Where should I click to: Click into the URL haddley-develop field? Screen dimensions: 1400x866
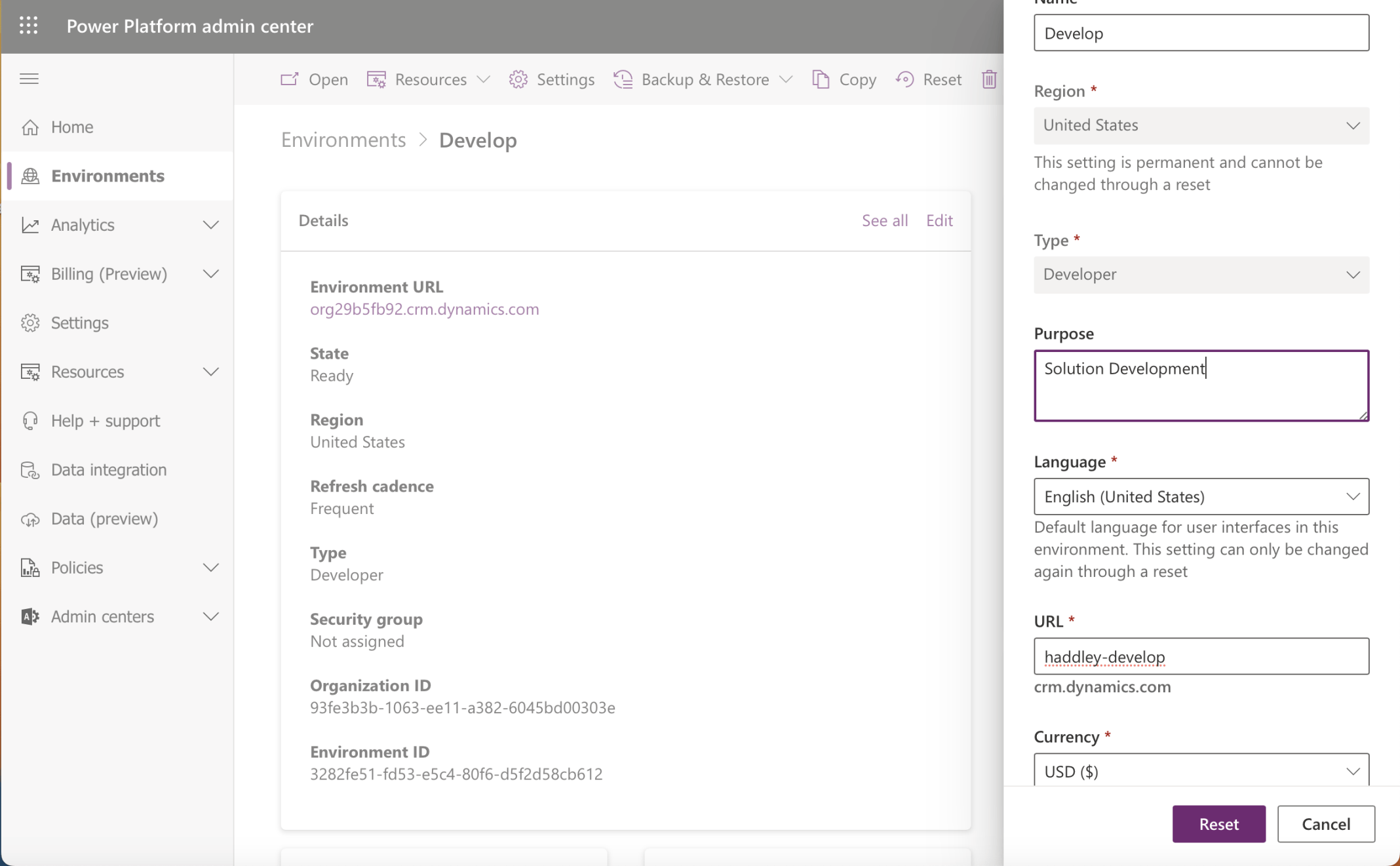1201,656
